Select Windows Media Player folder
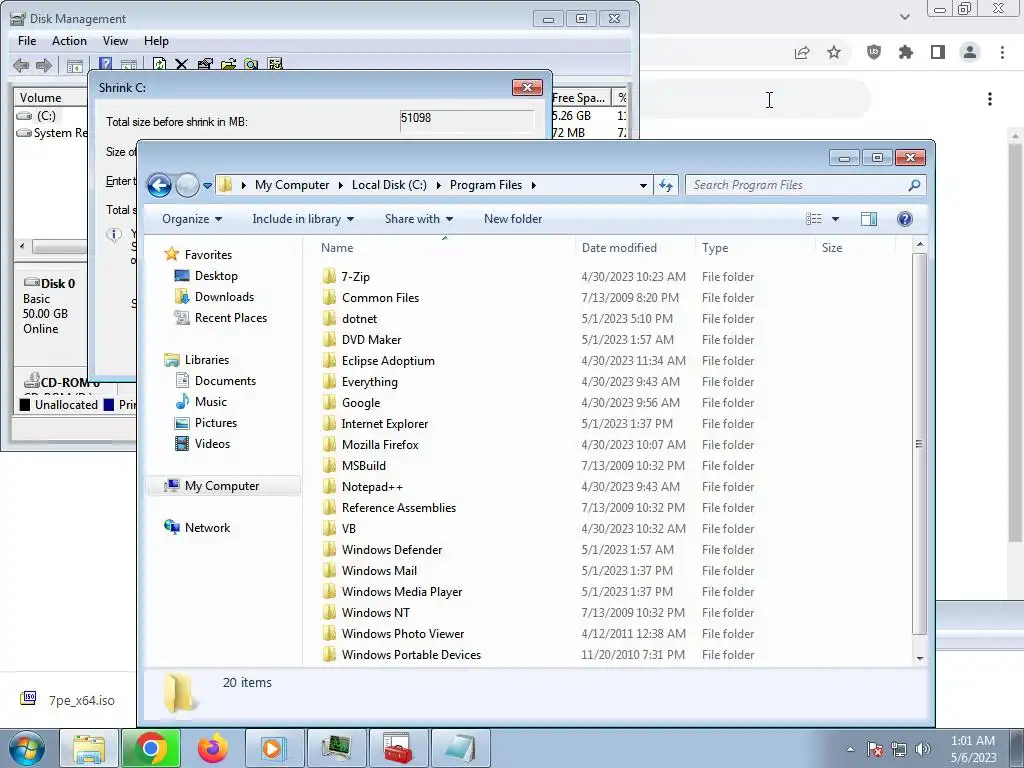This screenshot has height=768, width=1024. point(402,592)
